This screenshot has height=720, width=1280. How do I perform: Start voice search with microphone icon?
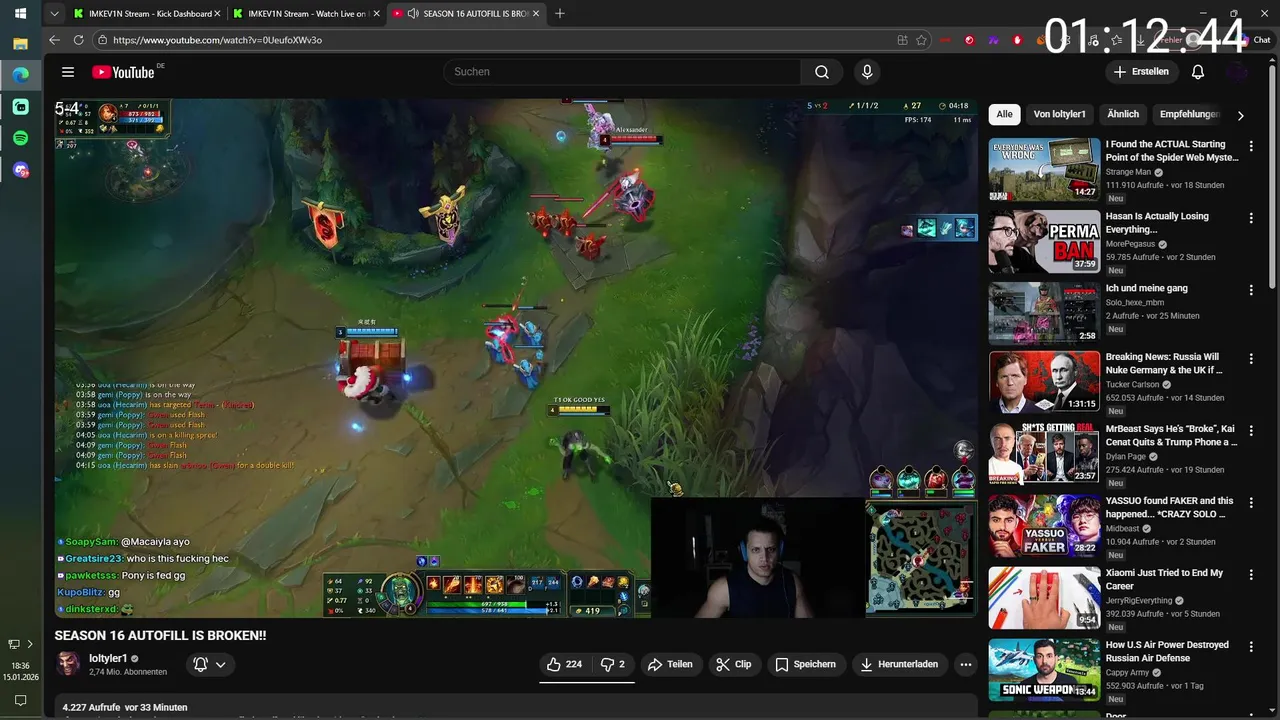tap(867, 72)
